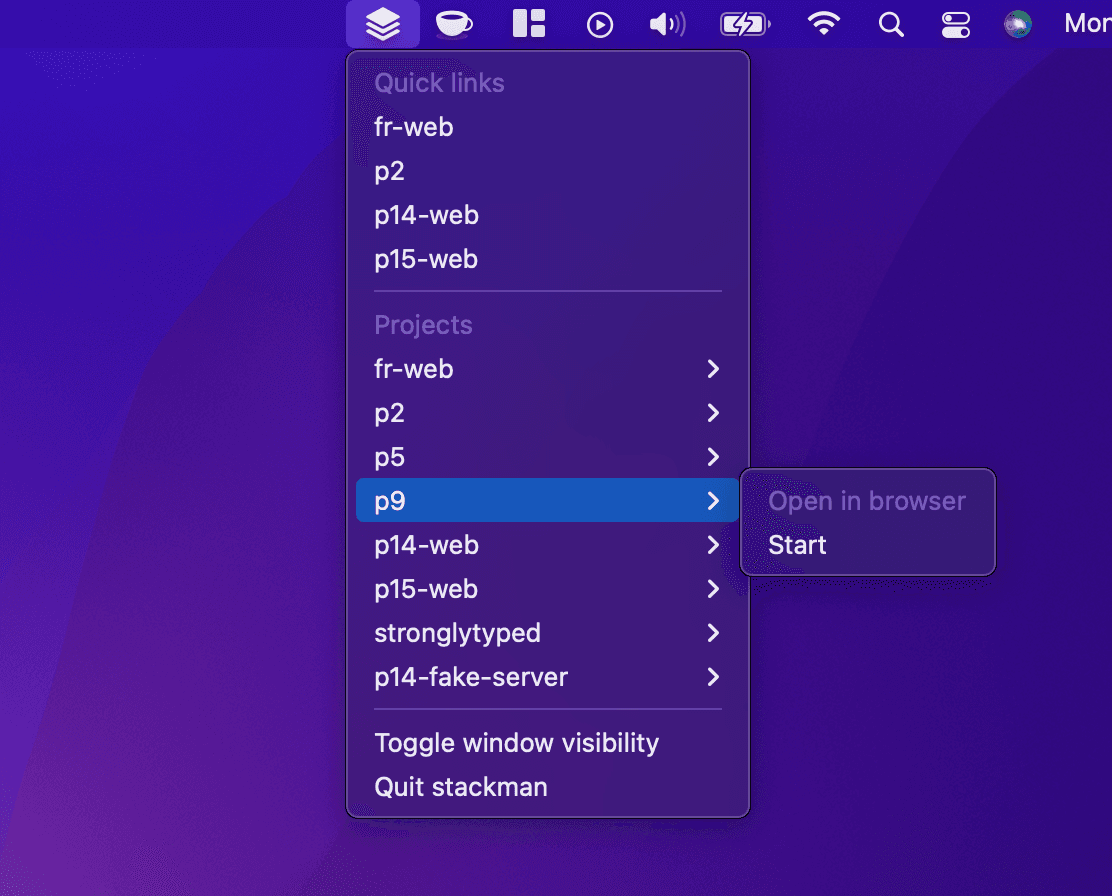1112x896 pixels.
Task: Select the stronglytyped project label
Action: click(x=457, y=633)
